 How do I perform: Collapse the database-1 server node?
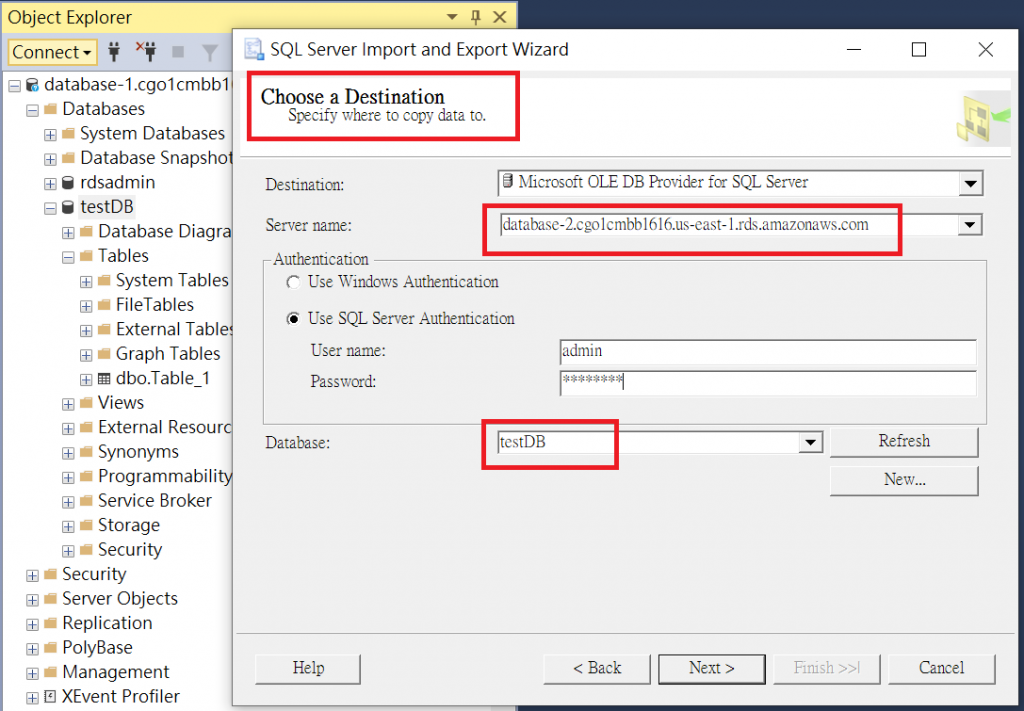tap(14, 85)
